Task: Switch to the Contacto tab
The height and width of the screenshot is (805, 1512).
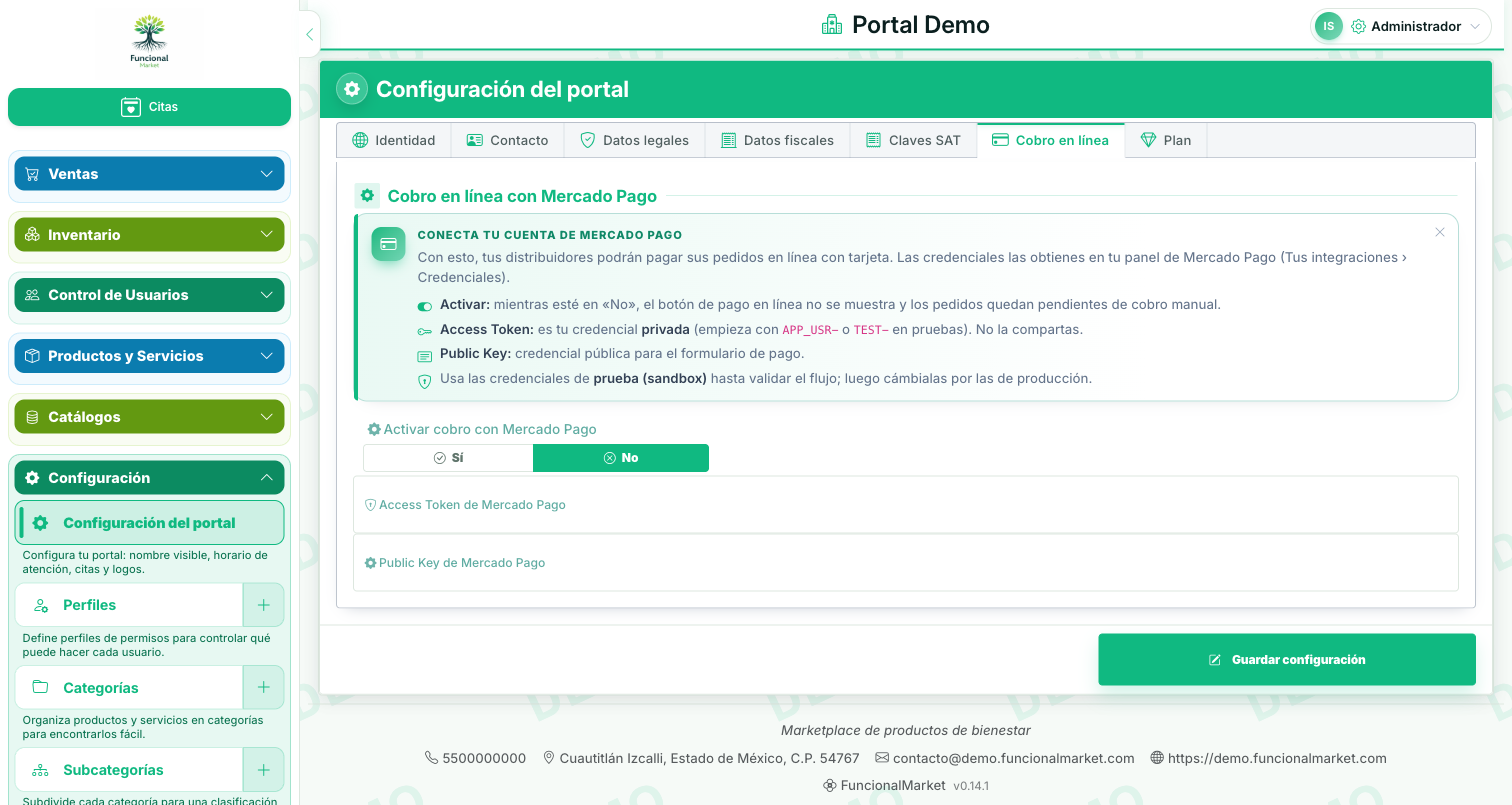Action: pos(508,140)
